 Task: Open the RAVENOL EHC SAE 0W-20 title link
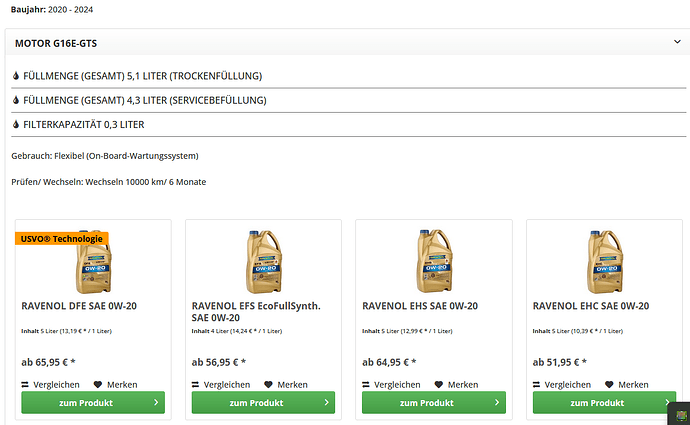(x=591, y=306)
